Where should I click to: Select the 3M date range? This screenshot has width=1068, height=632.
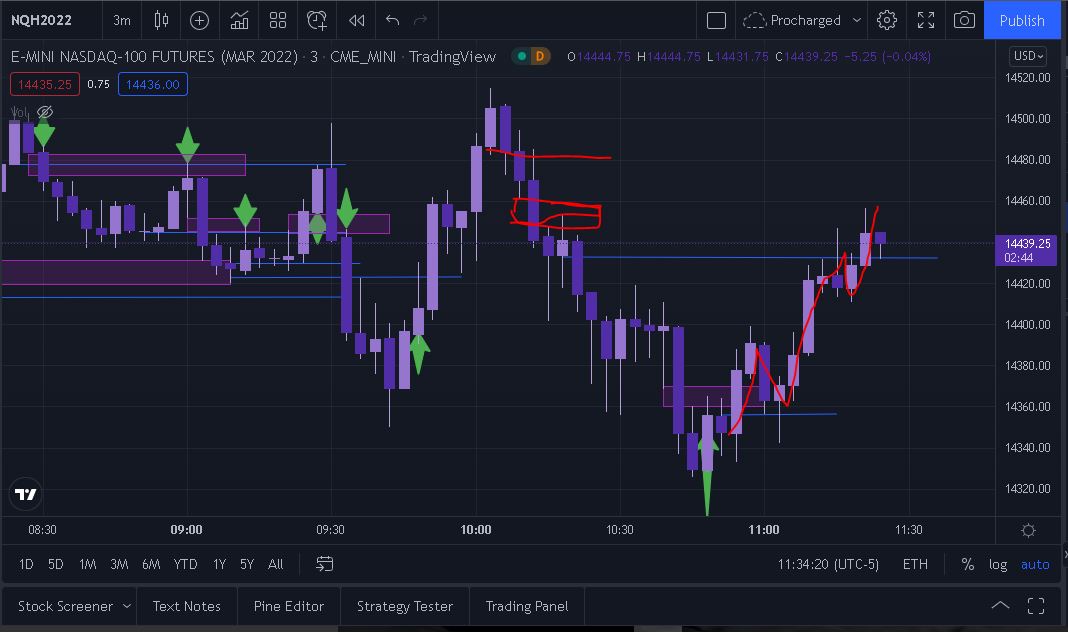click(119, 564)
